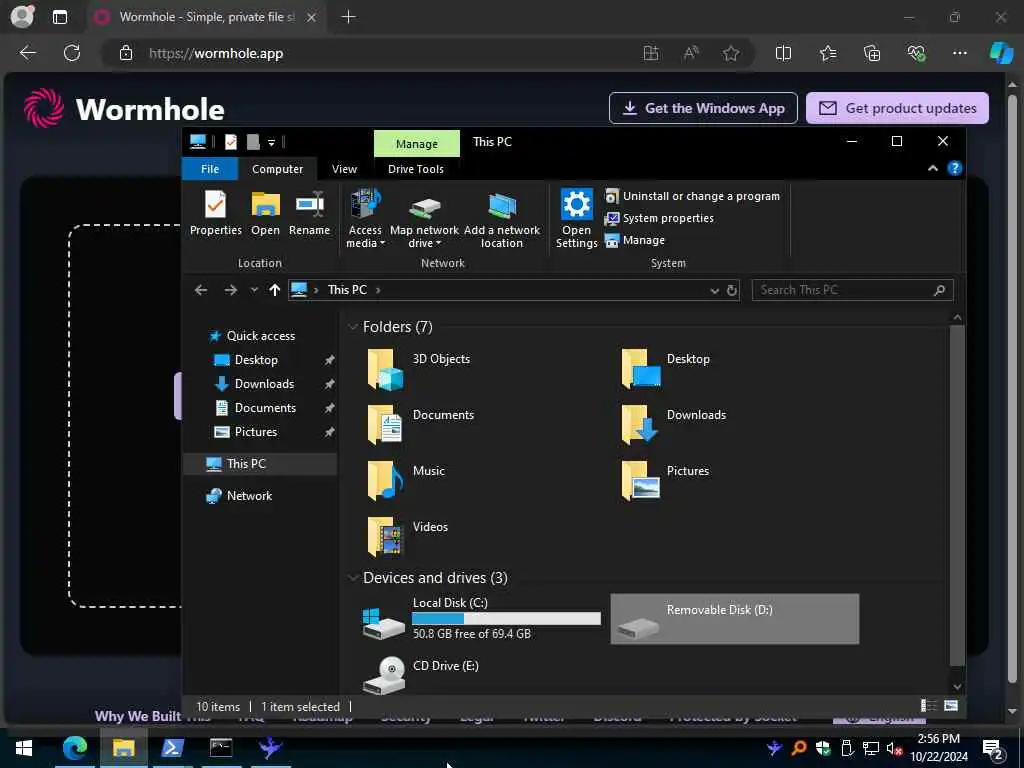Open Downloads in the navigation pane
Screen dimensions: 1024x768
point(264,384)
